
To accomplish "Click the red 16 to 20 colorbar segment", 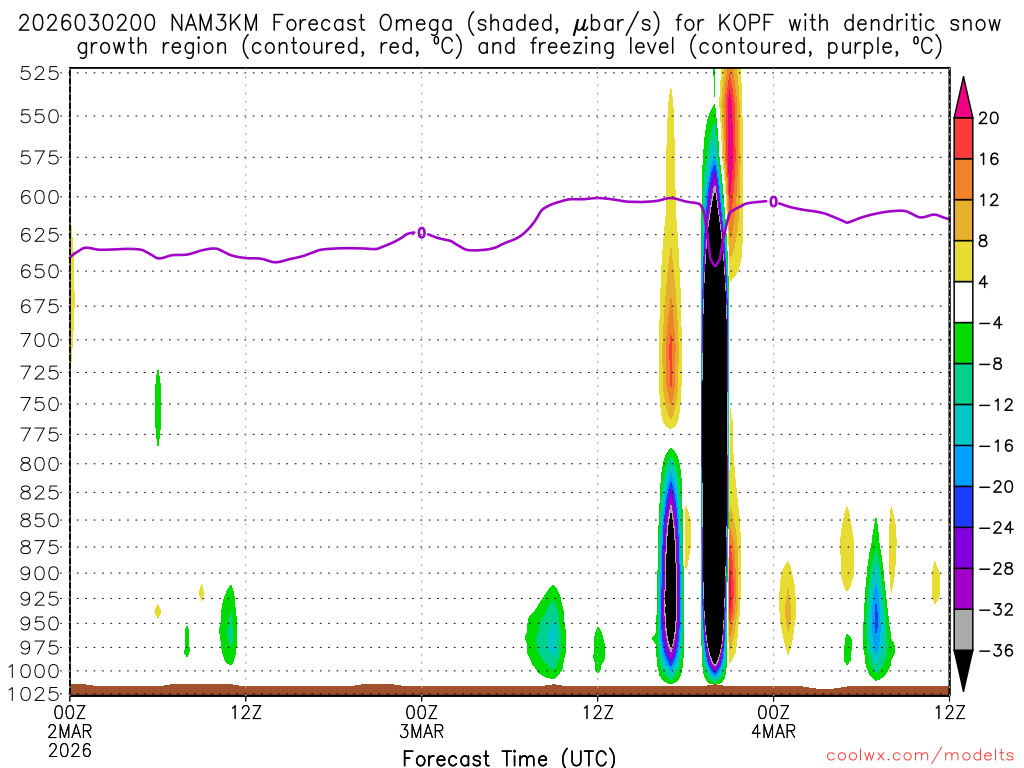I will (x=963, y=138).
